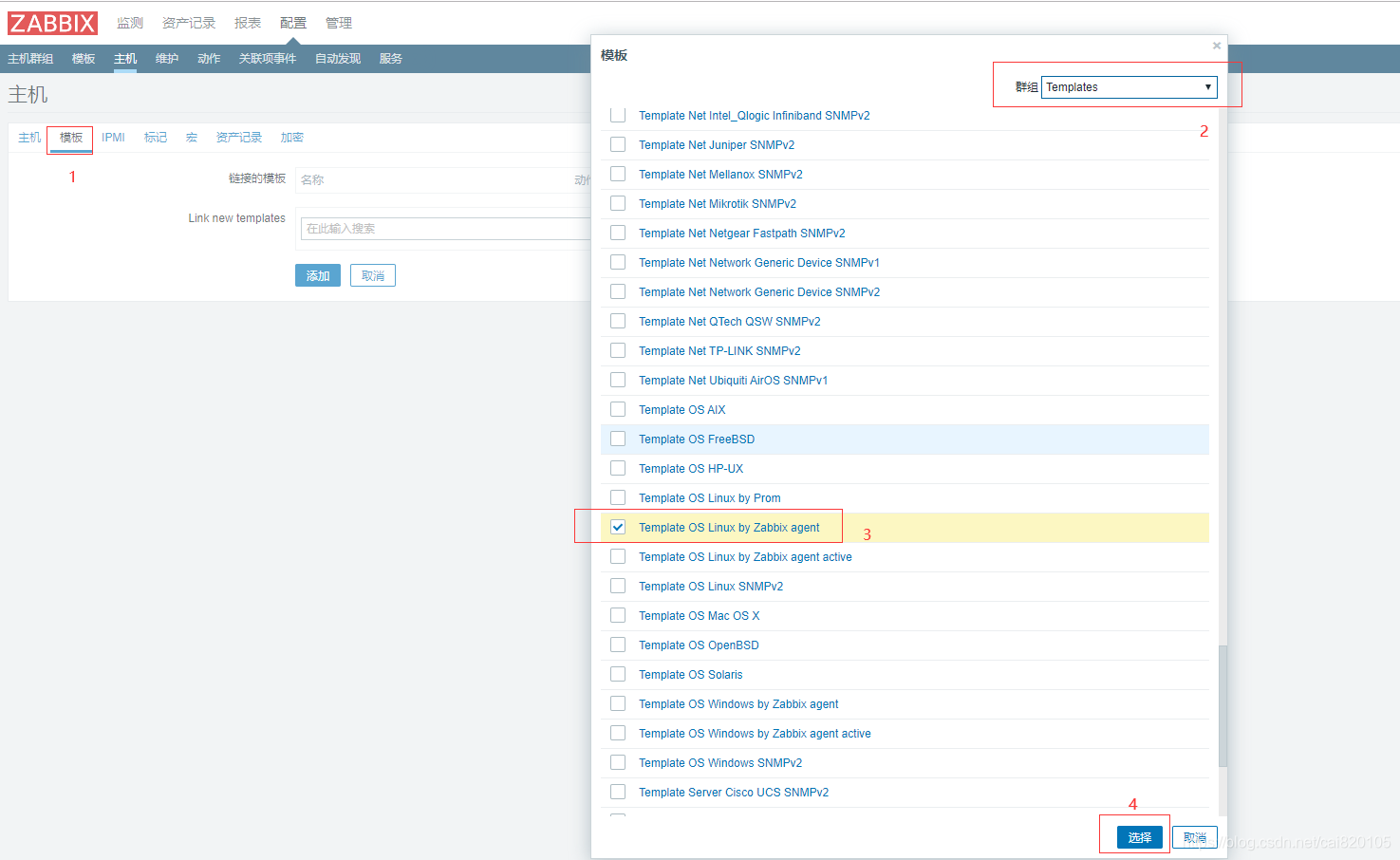Viewport: 1400px width, 860px height.
Task: Click Template OS Mac OS X link
Action: [x=700, y=616]
